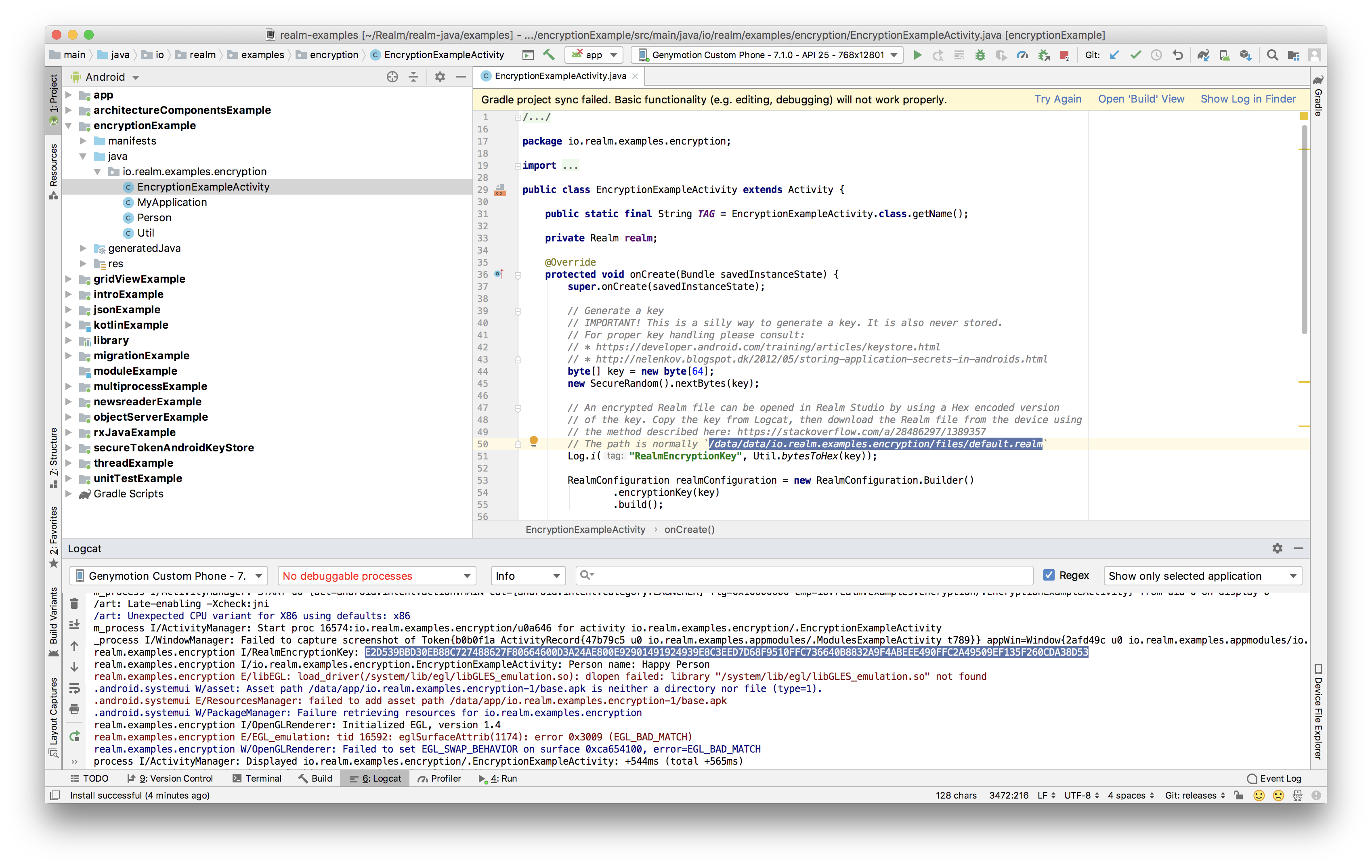The height and width of the screenshot is (868, 1372).
Task: Open the Profiler tool tab
Action: [x=439, y=779]
